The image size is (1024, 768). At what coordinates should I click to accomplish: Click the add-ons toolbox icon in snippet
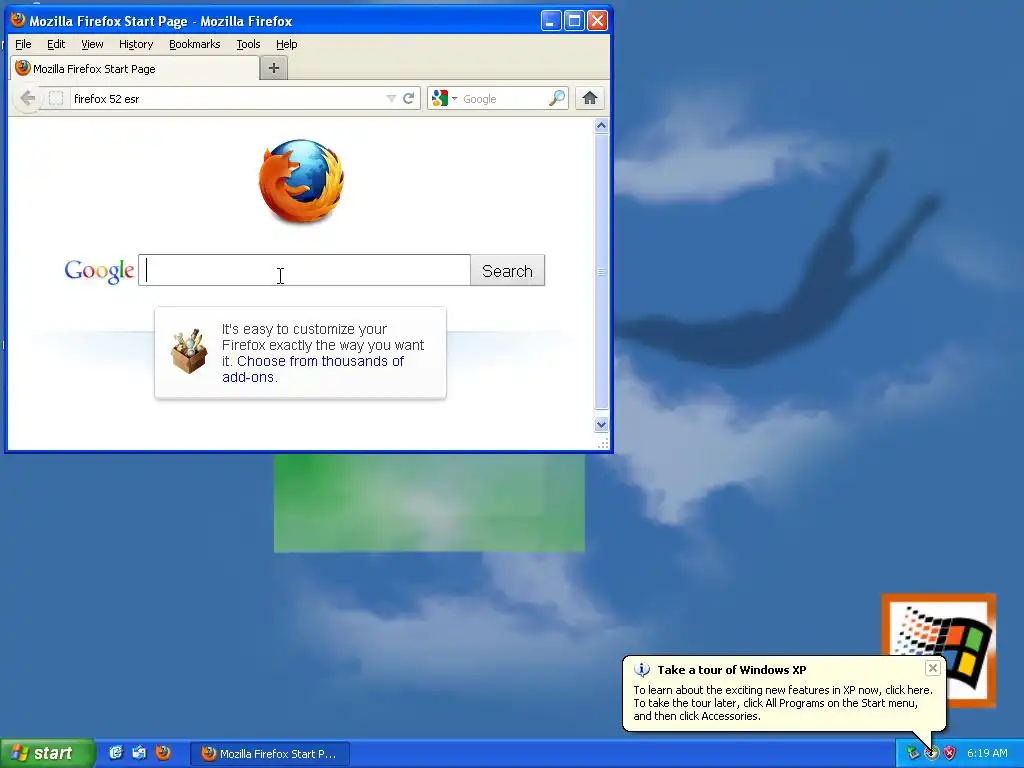[x=189, y=351]
